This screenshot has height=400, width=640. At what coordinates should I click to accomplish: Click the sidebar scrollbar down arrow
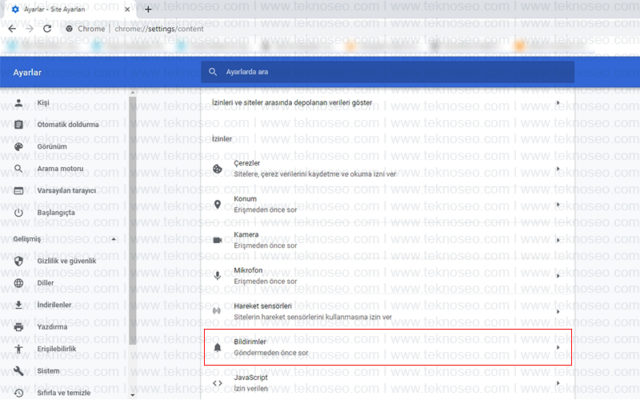[133, 395]
